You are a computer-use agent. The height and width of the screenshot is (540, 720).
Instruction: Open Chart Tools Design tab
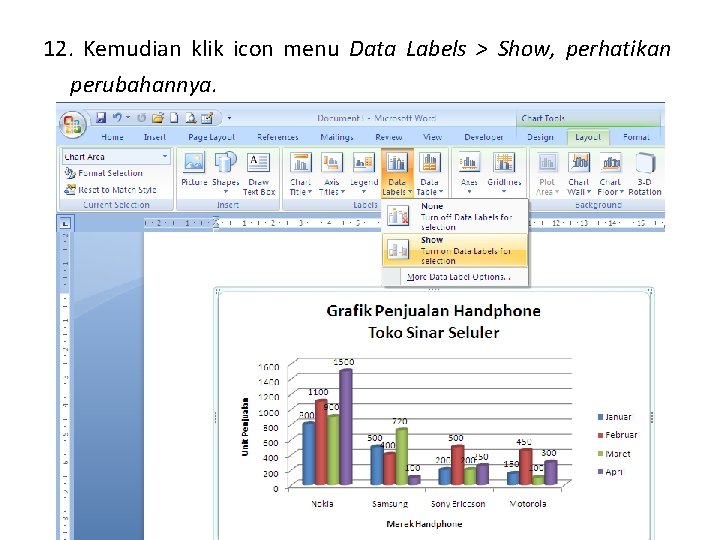coord(540,137)
